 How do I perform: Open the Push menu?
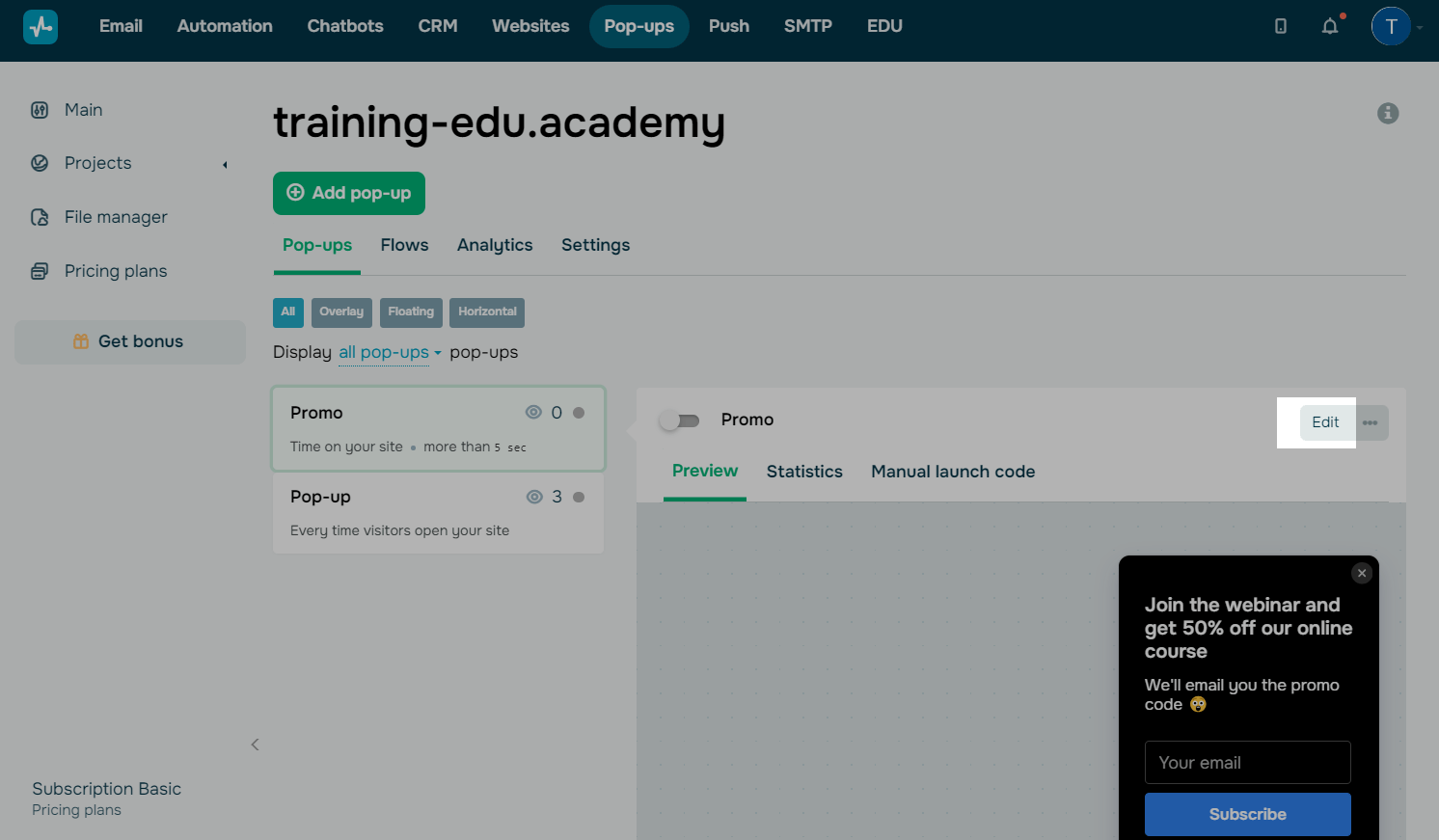[x=729, y=26]
